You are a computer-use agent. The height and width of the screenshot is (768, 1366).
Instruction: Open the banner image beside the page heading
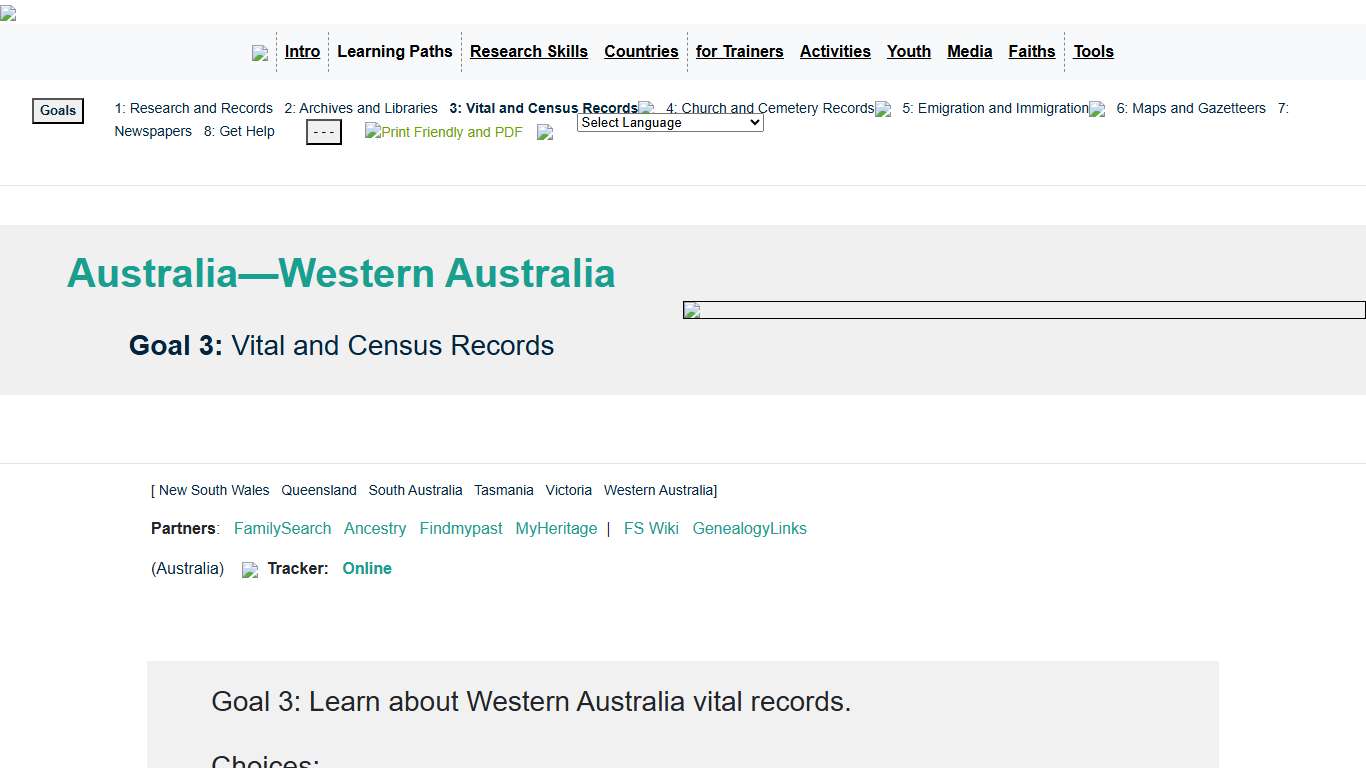(x=1023, y=309)
